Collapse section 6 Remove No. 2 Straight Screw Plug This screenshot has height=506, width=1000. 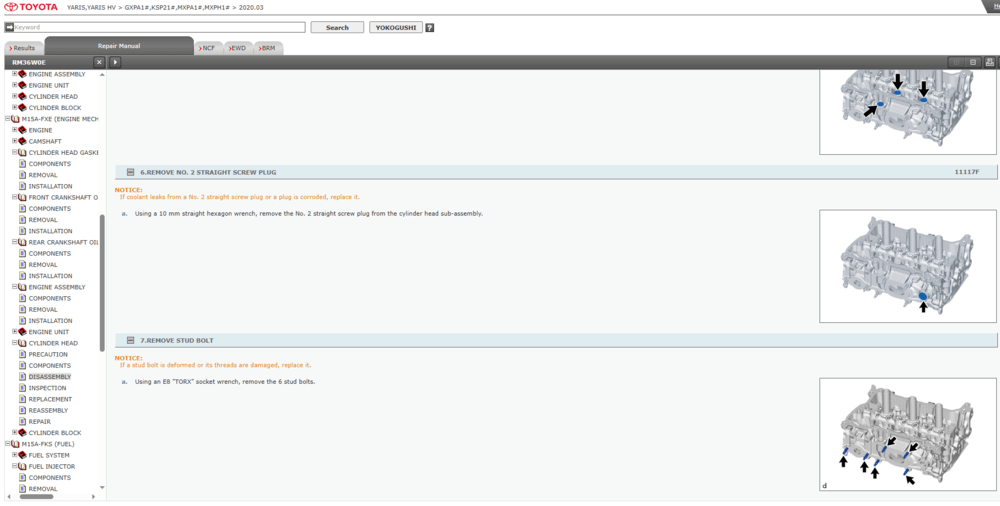pyautogui.click(x=130, y=172)
